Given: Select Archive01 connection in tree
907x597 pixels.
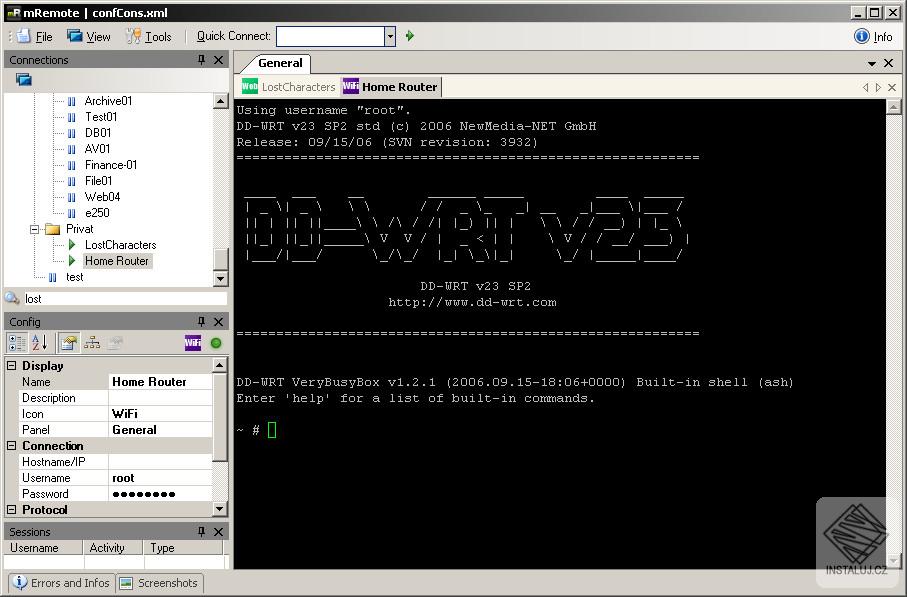Looking at the screenshot, I should 108,101.
